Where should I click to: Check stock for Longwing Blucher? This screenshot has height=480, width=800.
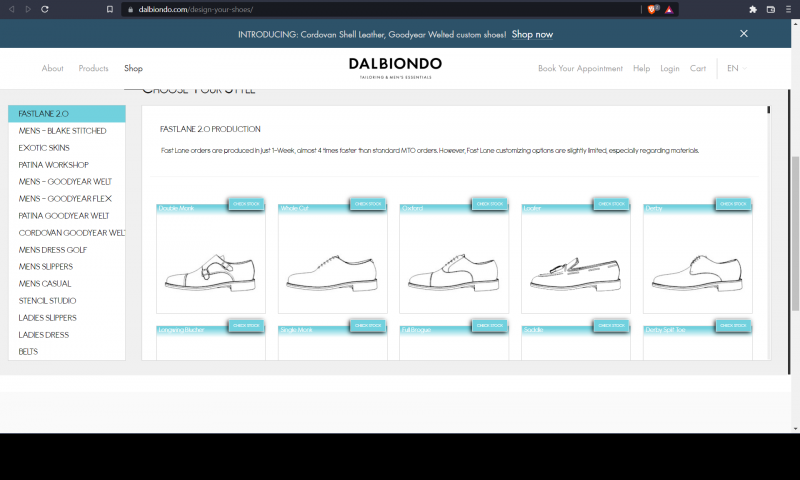pyautogui.click(x=246, y=325)
